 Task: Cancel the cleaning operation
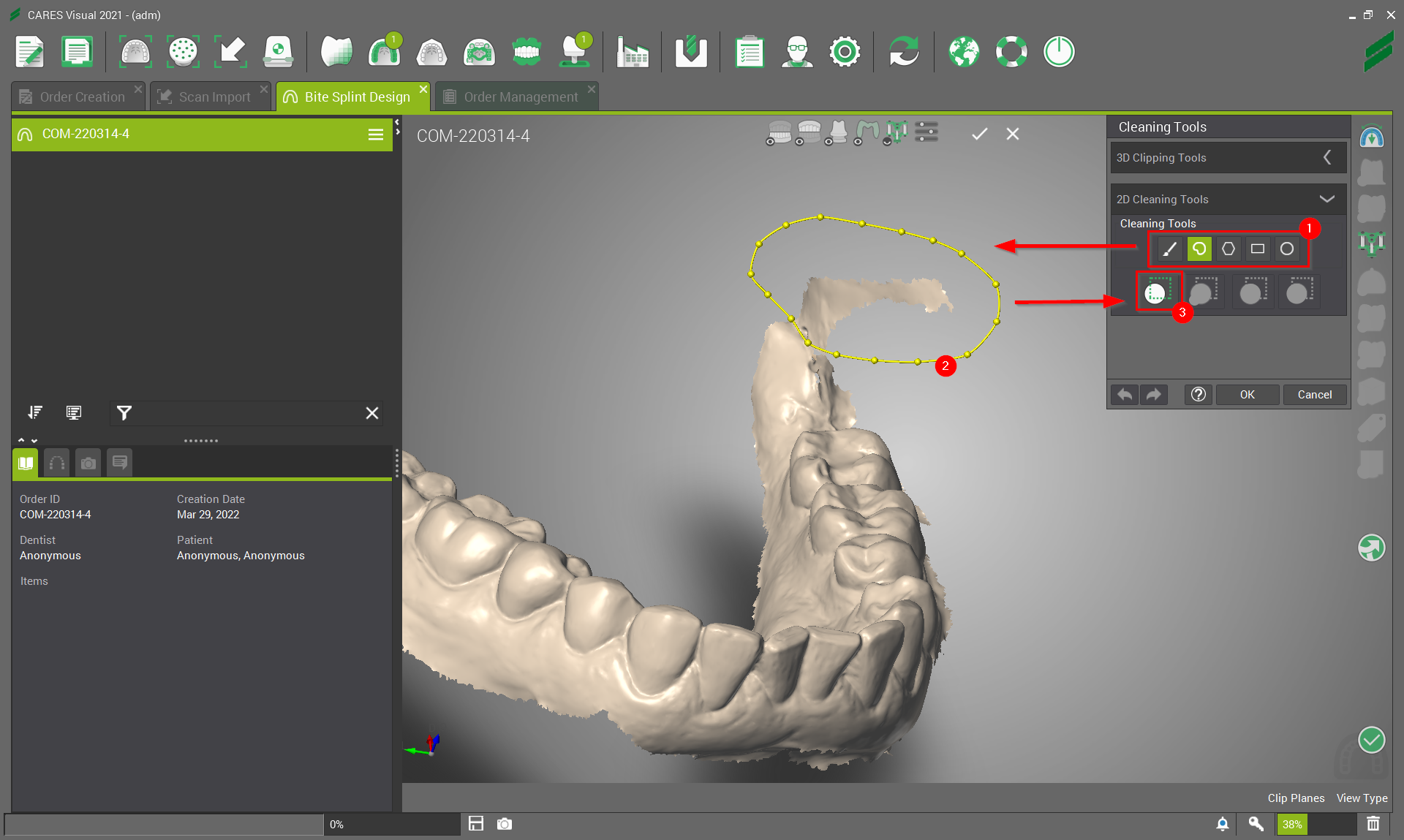coord(1314,394)
